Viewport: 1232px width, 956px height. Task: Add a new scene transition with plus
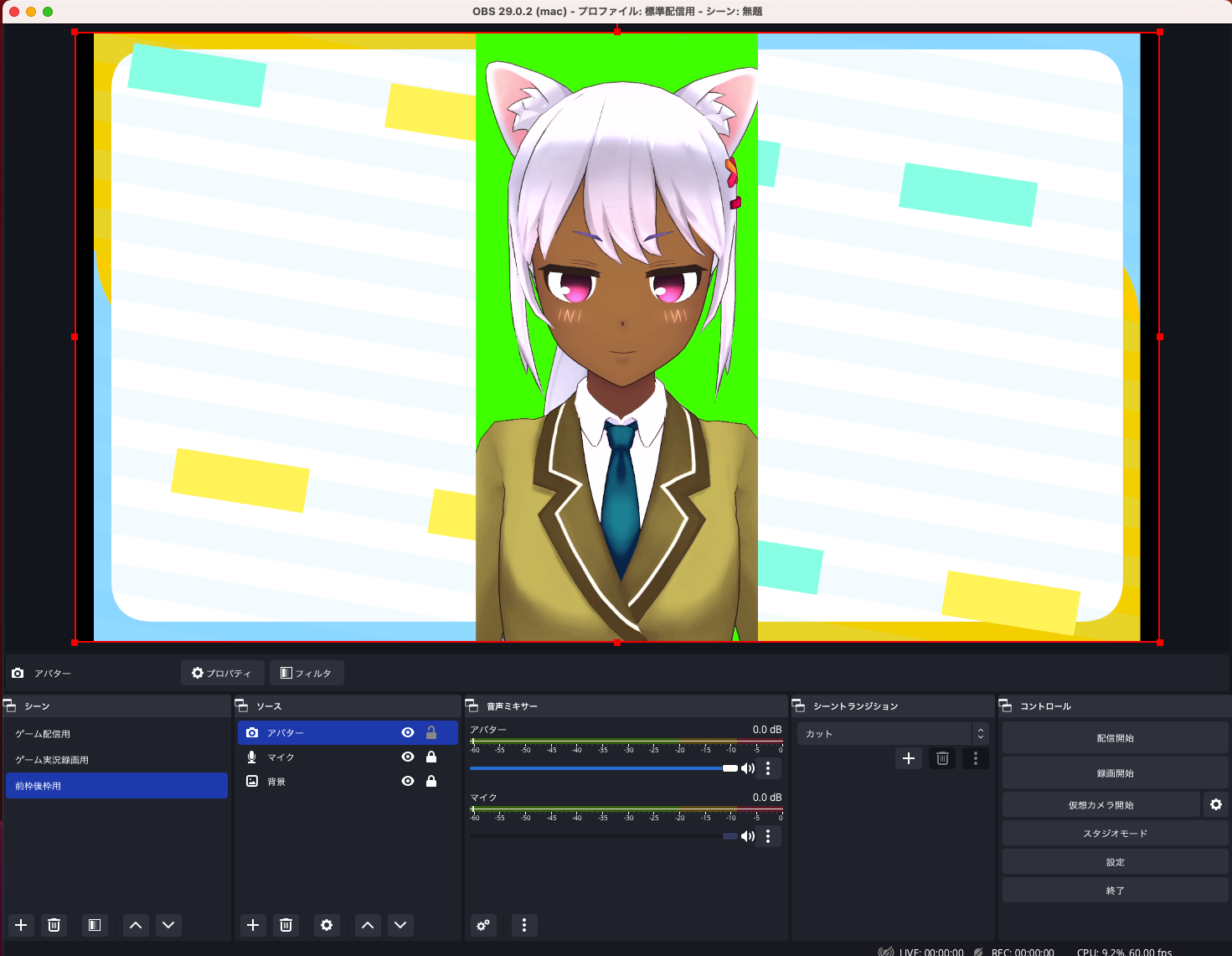click(x=909, y=758)
